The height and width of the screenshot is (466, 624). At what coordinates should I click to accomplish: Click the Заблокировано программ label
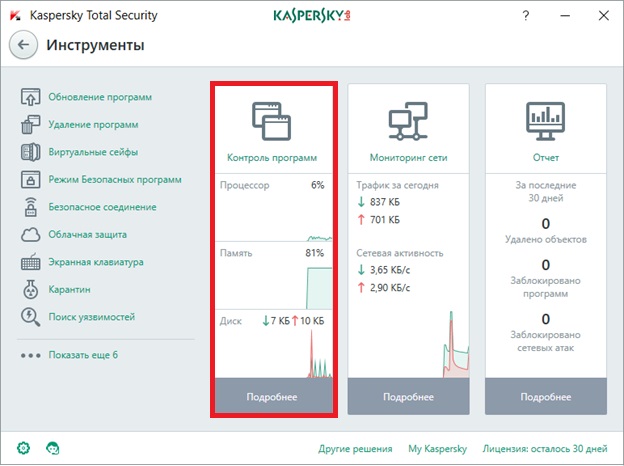(546, 287)
